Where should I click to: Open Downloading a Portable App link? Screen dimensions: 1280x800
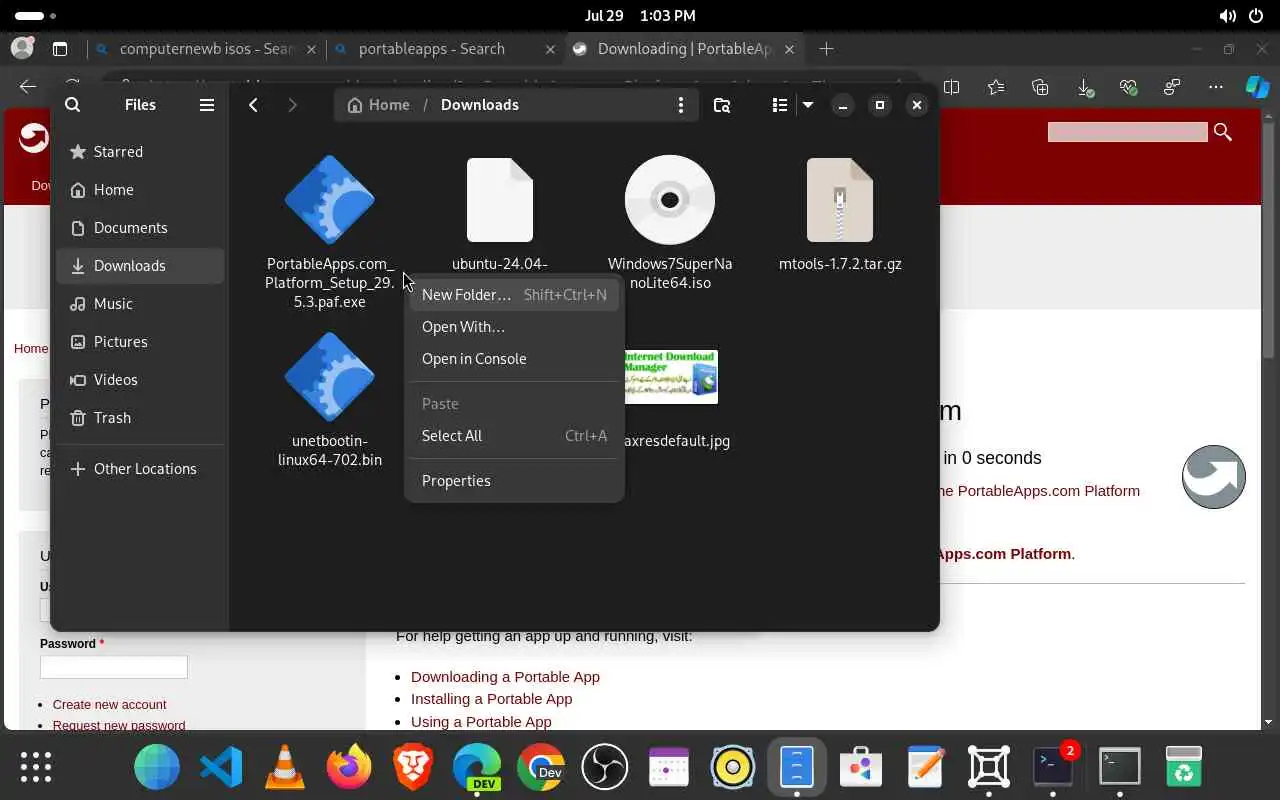(505, 677)
